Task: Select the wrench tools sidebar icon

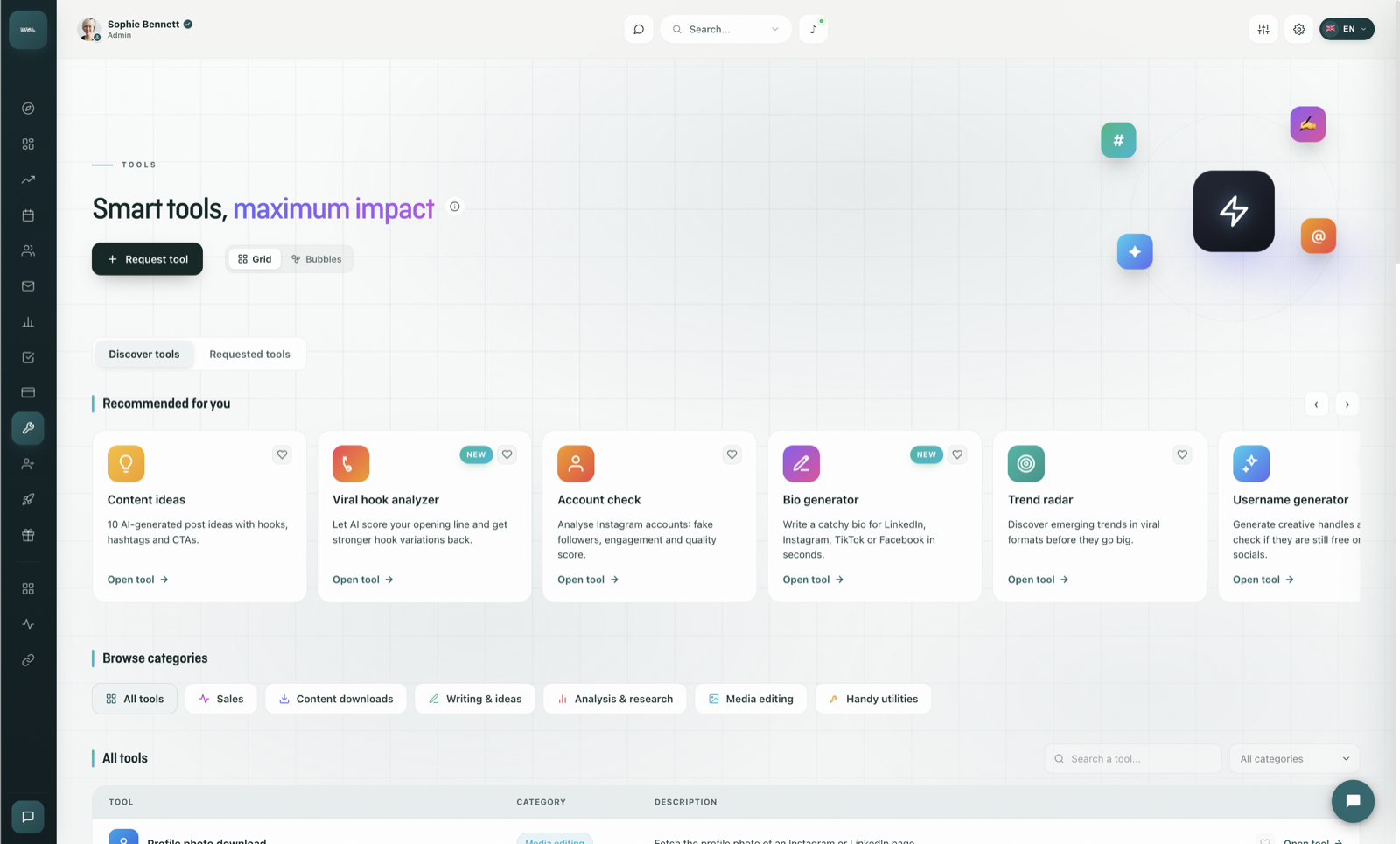Action: 28,428
